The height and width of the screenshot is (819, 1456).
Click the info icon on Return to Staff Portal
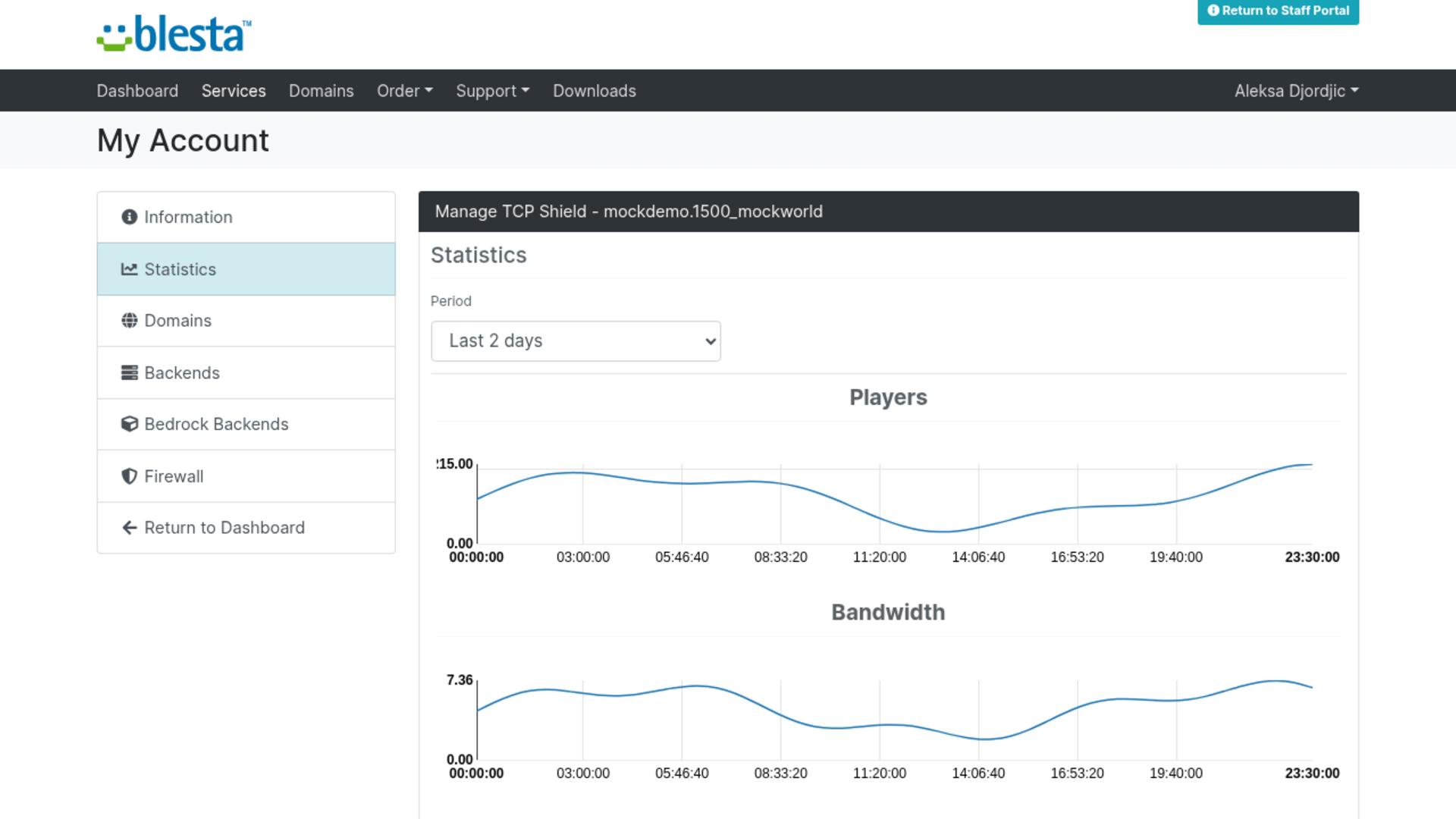point(1213,11)
